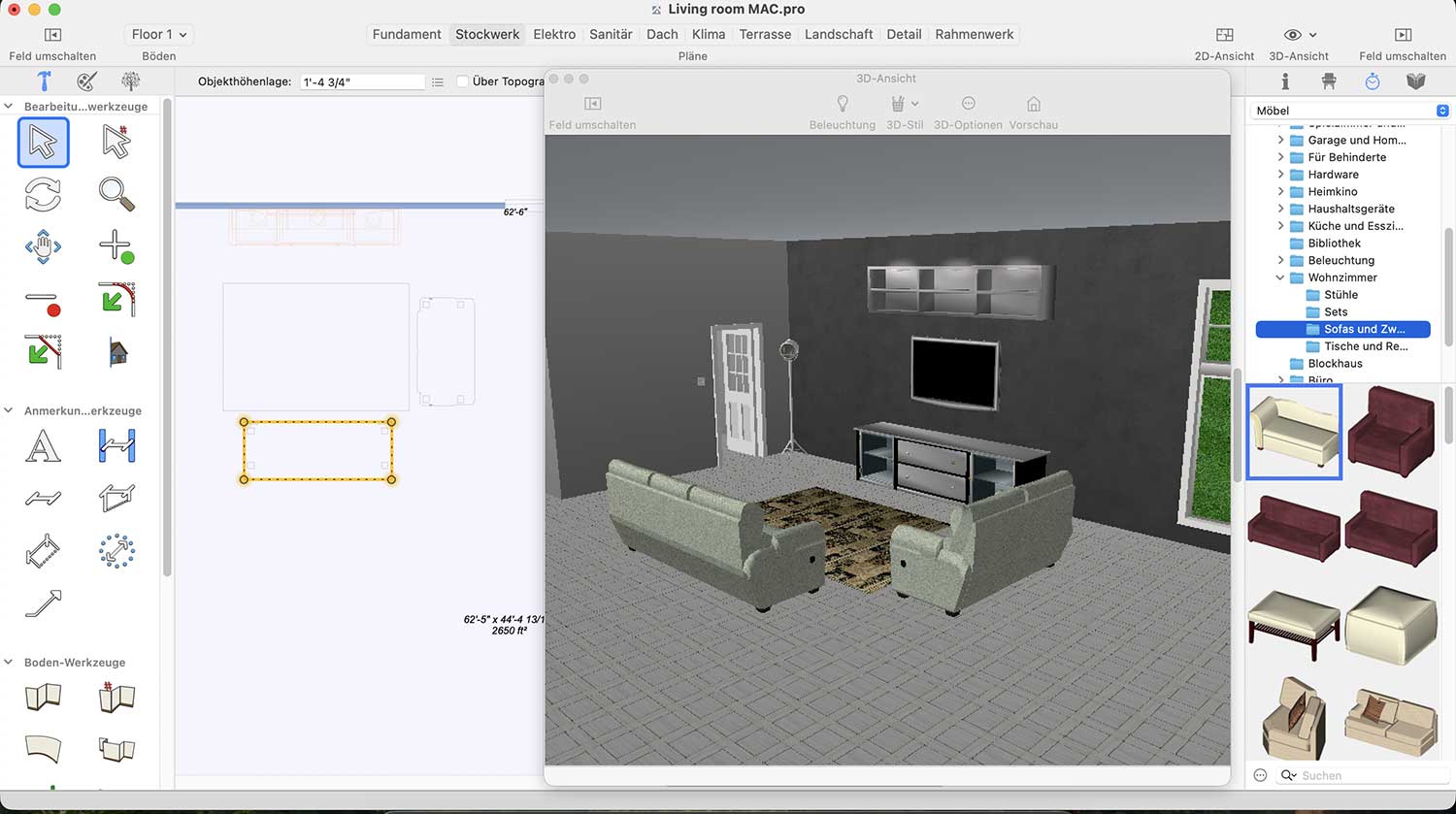
Task: Select the Stühle folder
Action: pos(1340,295)
